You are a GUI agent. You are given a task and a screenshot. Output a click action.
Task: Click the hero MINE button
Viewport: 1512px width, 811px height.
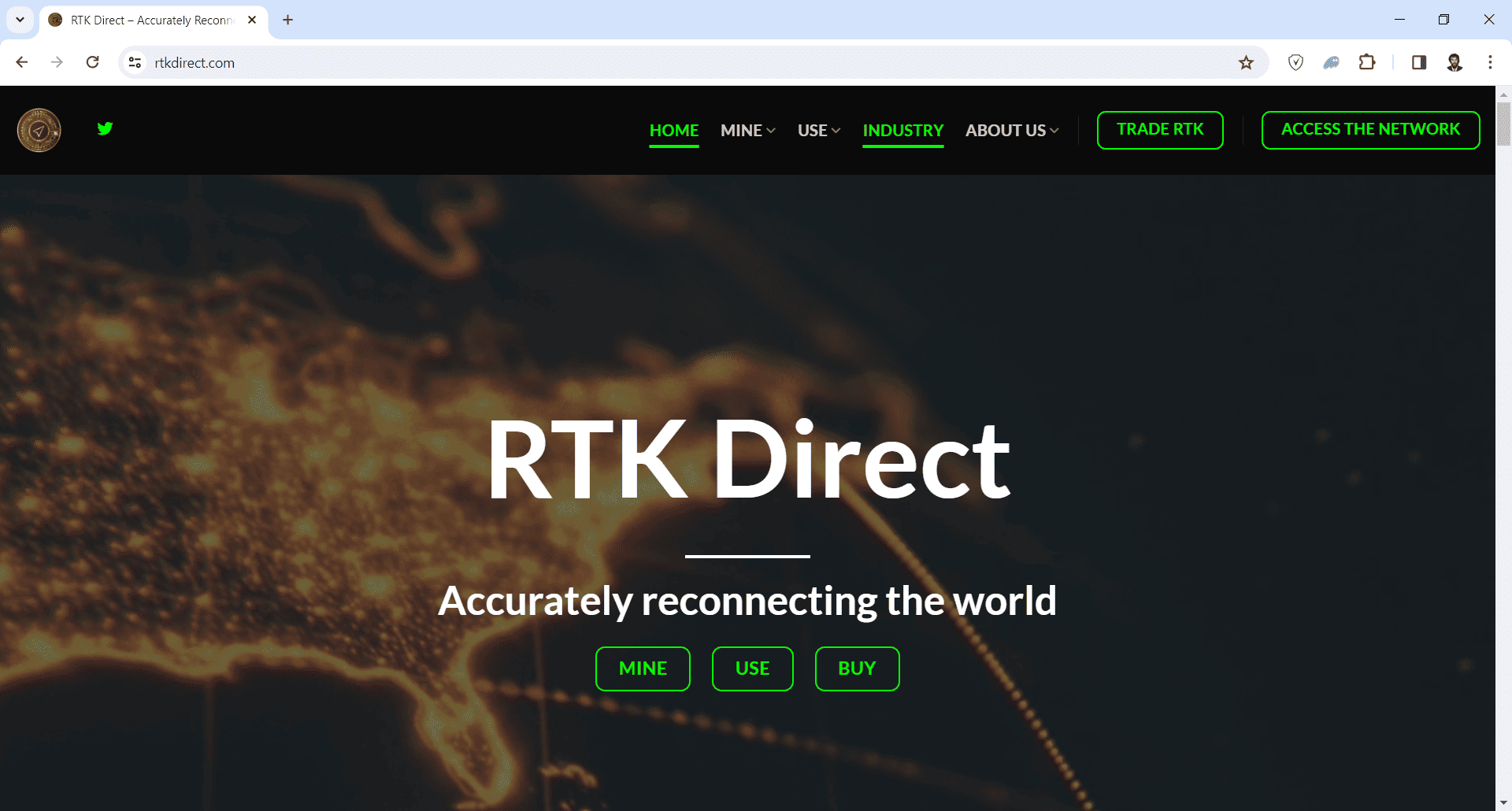[x=643, y=668]
